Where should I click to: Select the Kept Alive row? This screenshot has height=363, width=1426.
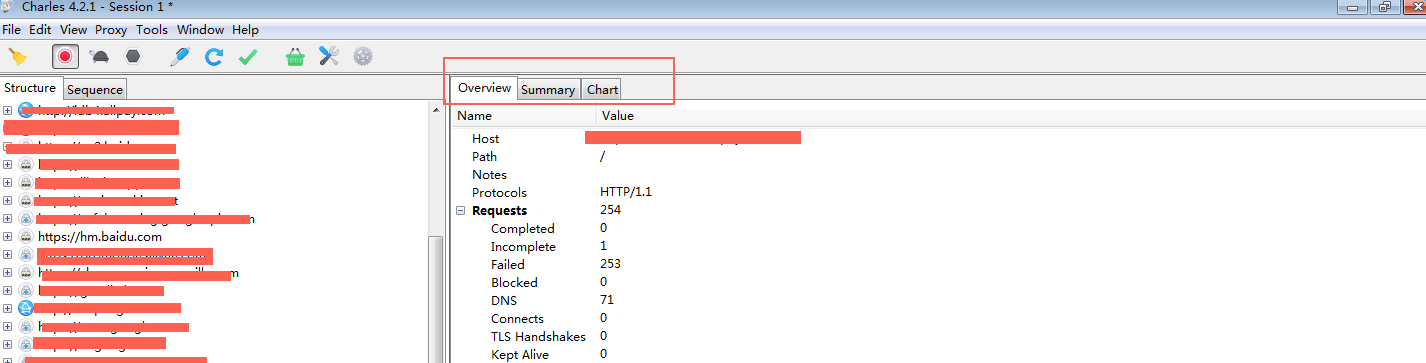pyautogui.click(x=938, y=355)
